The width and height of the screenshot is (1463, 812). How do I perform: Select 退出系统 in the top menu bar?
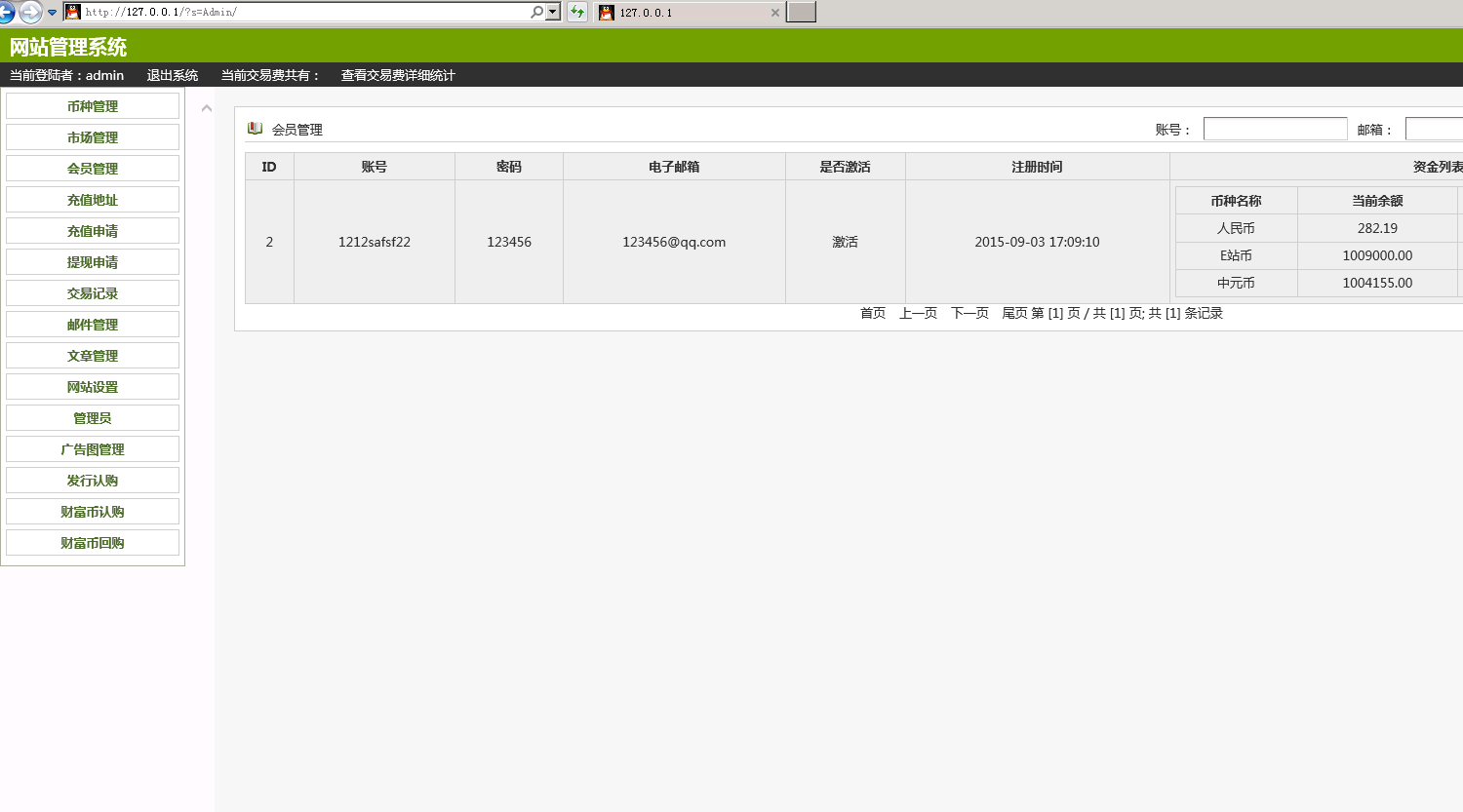(172, 75)
